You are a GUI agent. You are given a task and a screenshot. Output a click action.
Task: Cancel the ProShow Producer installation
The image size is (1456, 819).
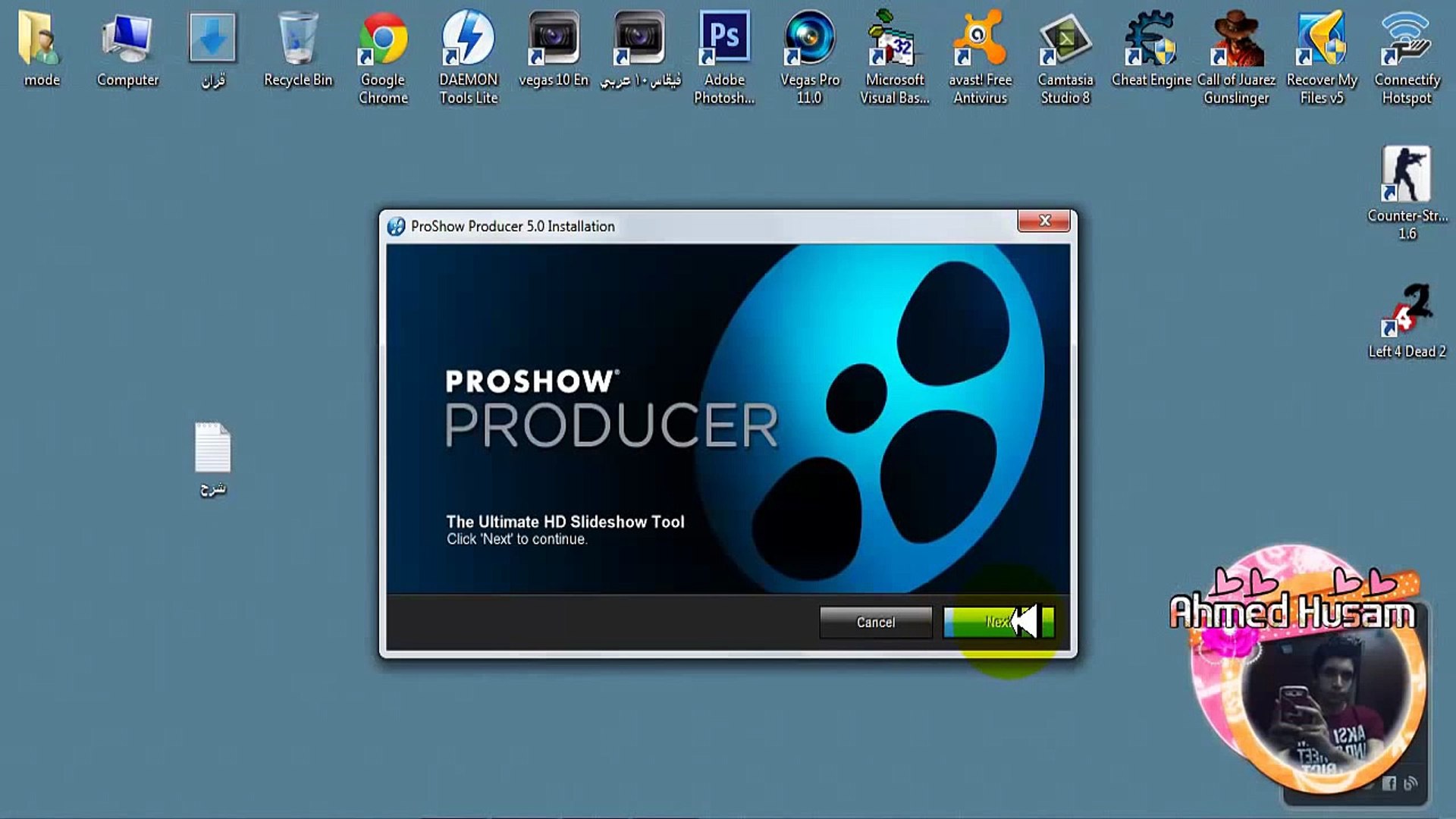coord(875,622)
